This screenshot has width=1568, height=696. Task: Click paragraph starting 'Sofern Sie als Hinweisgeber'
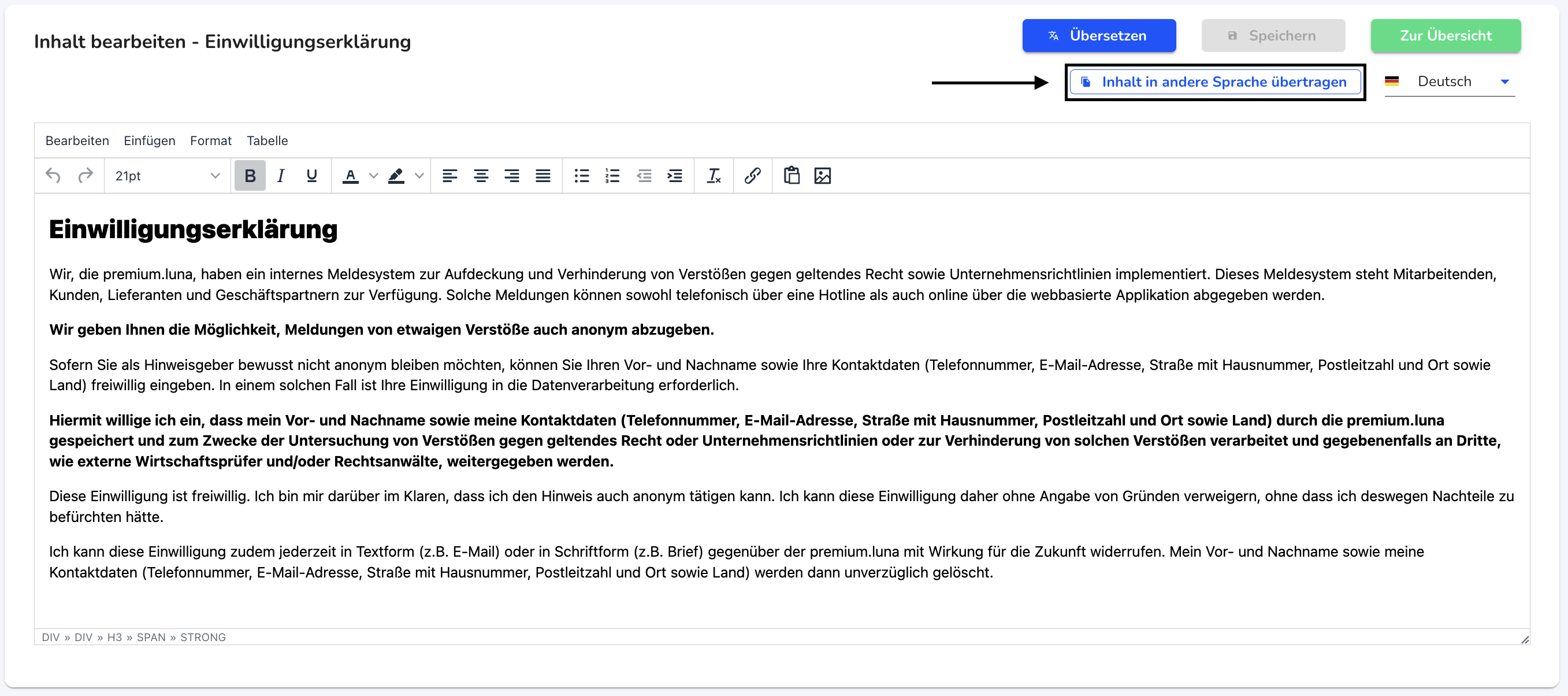pyautogui.click(x=770, y=375)
